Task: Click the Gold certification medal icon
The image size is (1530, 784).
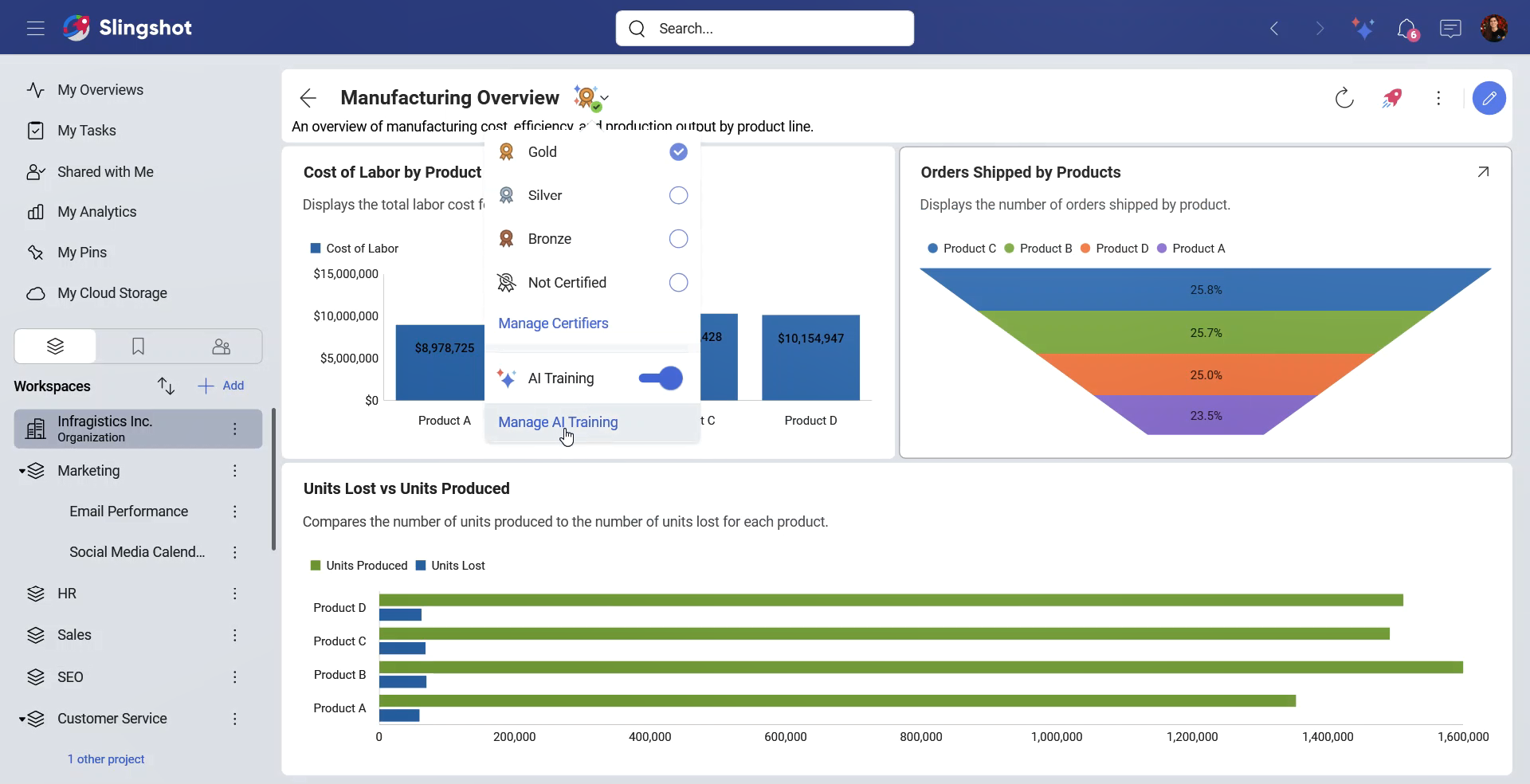Action: click(x=506, y=151)
